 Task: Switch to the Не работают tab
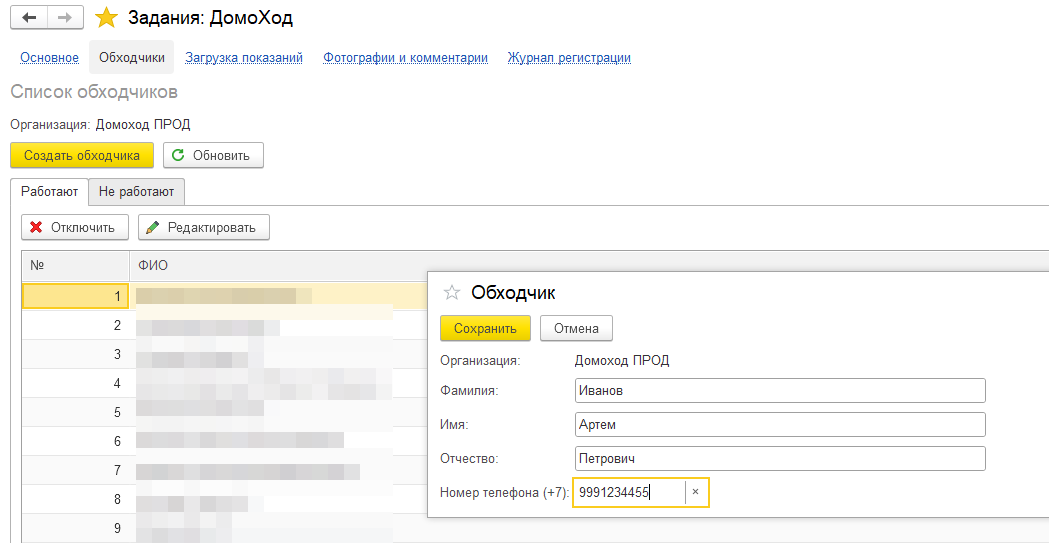pos(136,191)
